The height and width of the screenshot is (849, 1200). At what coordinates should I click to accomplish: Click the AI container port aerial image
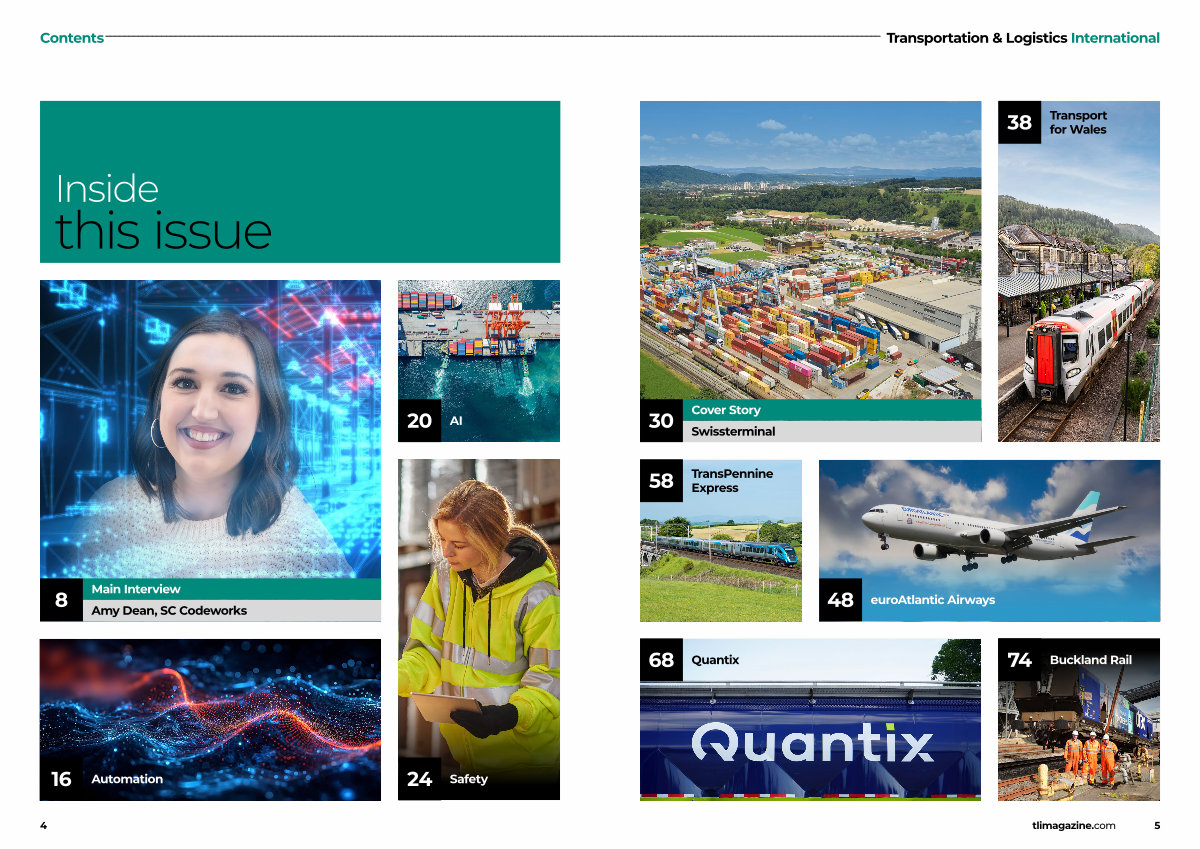point(479,361)
